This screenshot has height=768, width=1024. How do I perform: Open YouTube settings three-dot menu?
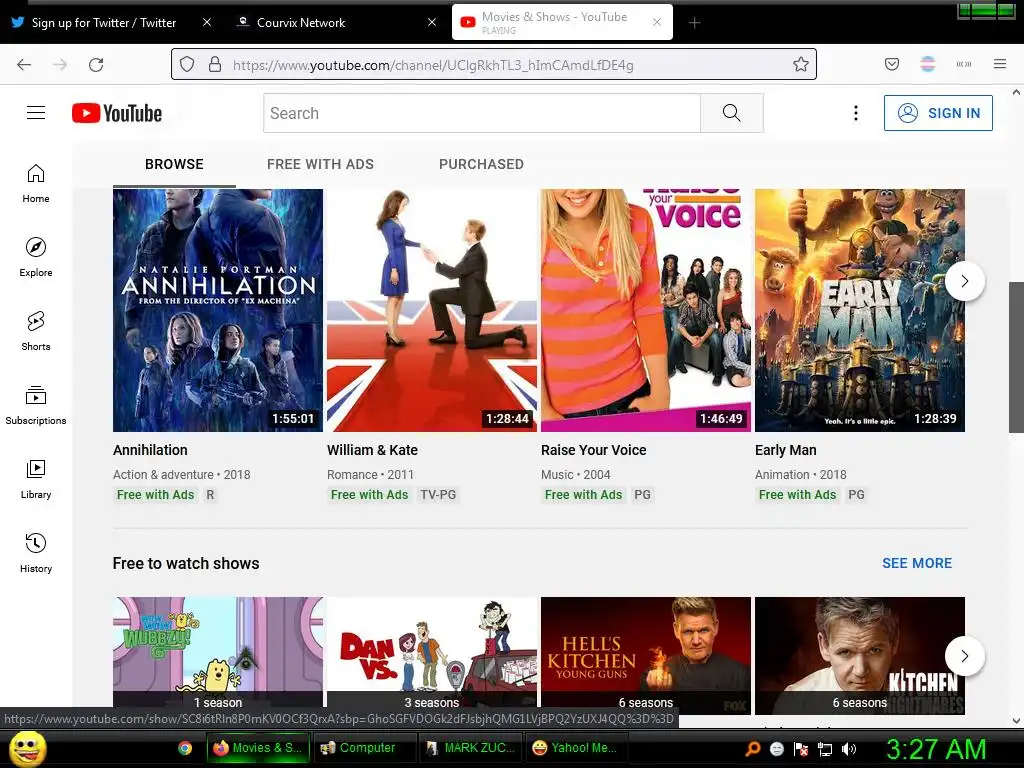tap(856, 113)
